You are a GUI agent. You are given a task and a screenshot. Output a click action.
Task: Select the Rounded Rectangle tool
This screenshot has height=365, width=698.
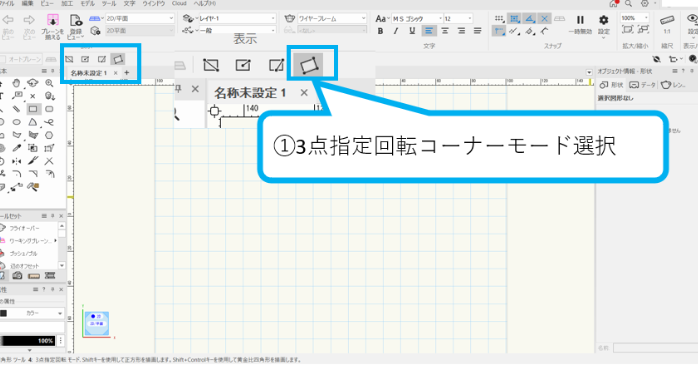49,109
